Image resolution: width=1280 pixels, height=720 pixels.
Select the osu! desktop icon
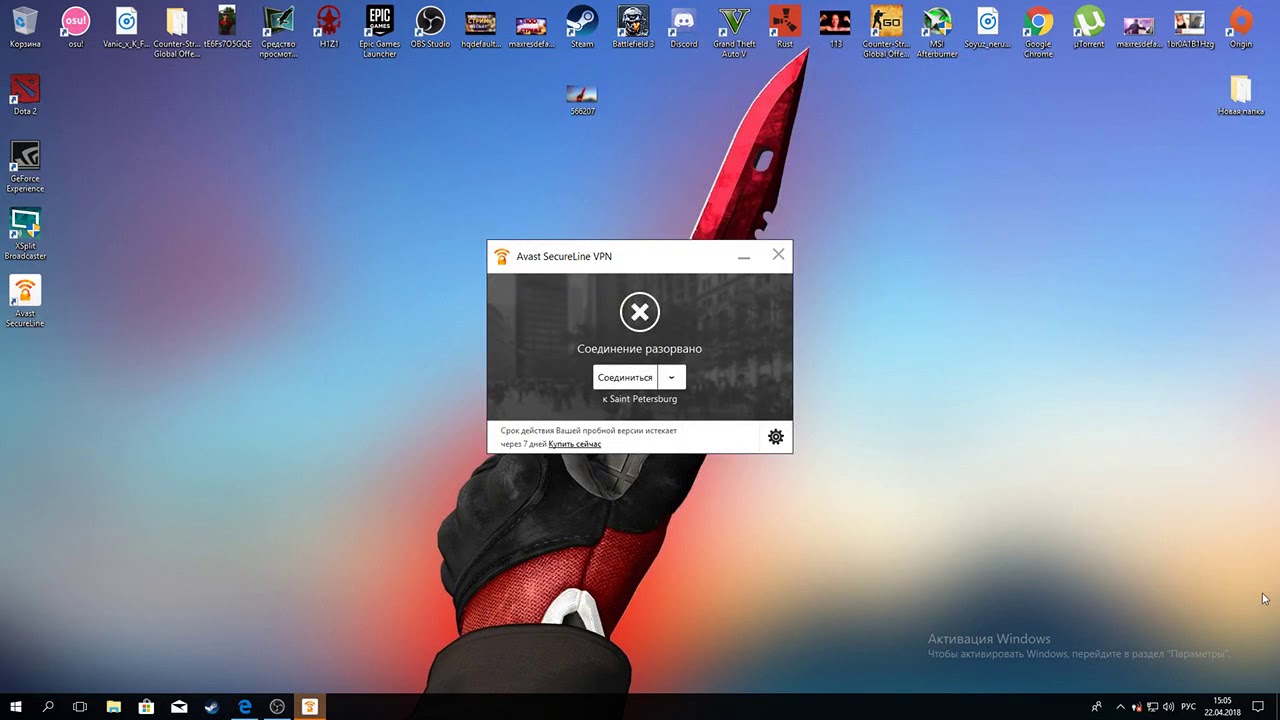(x=76, y=28)
